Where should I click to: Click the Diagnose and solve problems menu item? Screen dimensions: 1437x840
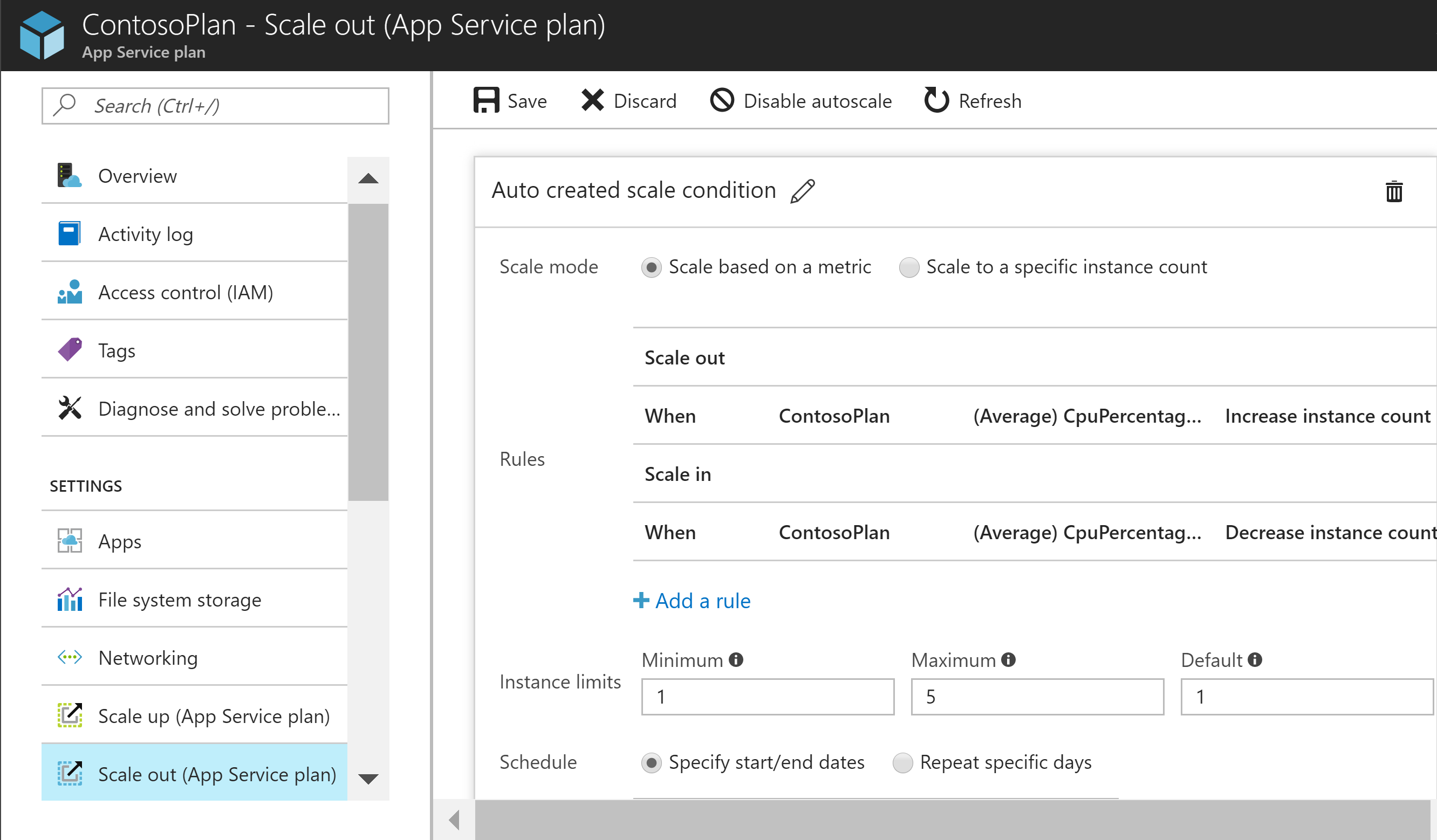click(200, 408)
